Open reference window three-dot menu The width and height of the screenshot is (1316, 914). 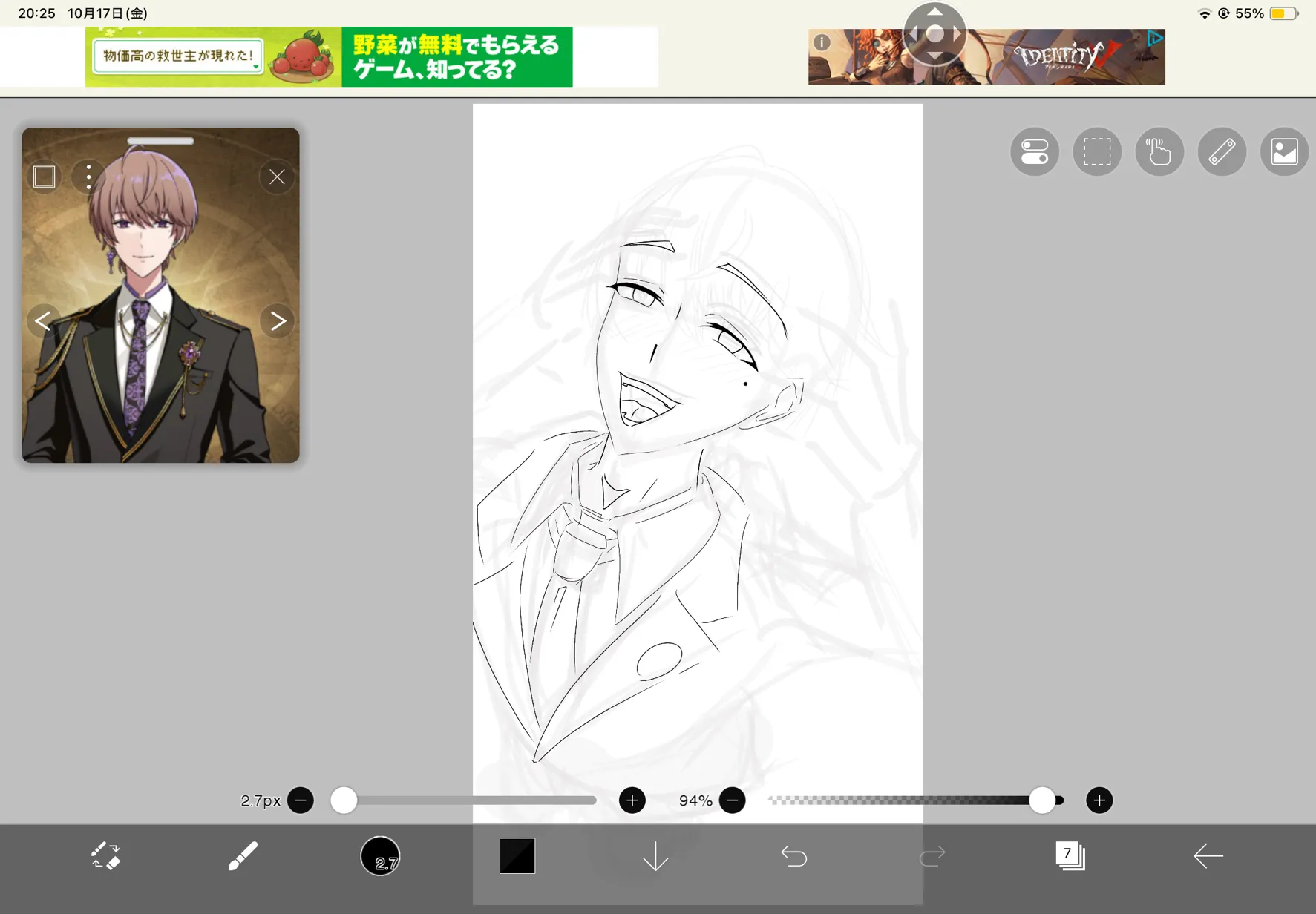pyautogui.click(x=89, y=177)
